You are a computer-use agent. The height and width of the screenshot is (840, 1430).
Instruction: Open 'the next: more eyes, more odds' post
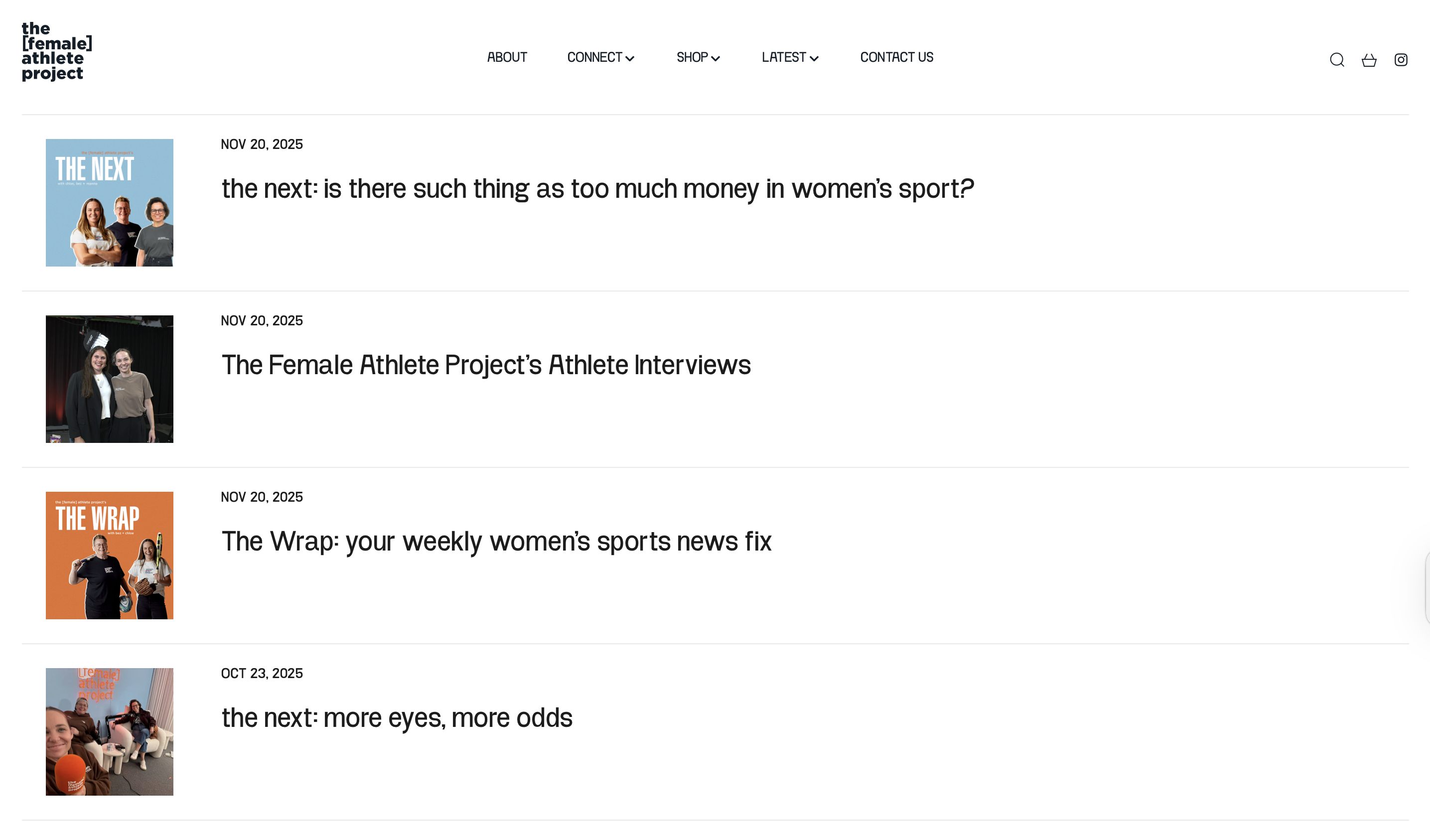click(x=397, y=717)
